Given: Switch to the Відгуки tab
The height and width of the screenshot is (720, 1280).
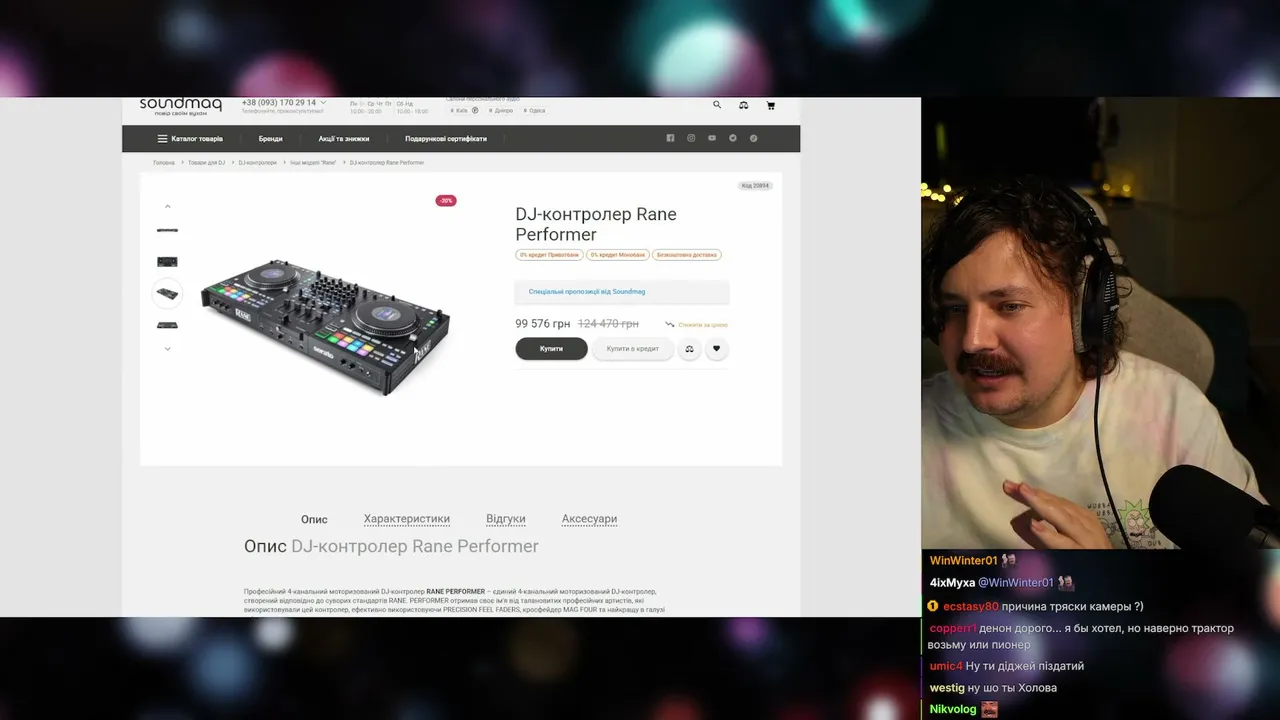Looking at the screenshot, I should pos(506,520).
